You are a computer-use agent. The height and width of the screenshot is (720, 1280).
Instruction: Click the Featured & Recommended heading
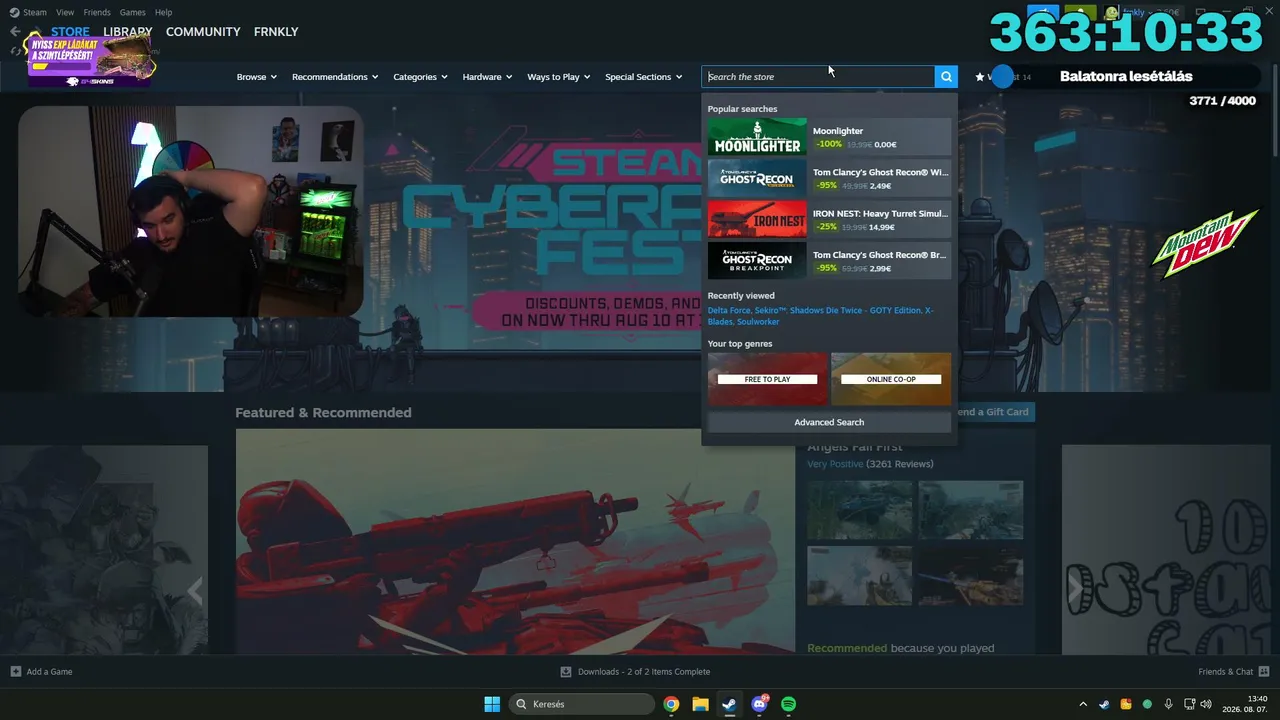[x=323, y=413]
